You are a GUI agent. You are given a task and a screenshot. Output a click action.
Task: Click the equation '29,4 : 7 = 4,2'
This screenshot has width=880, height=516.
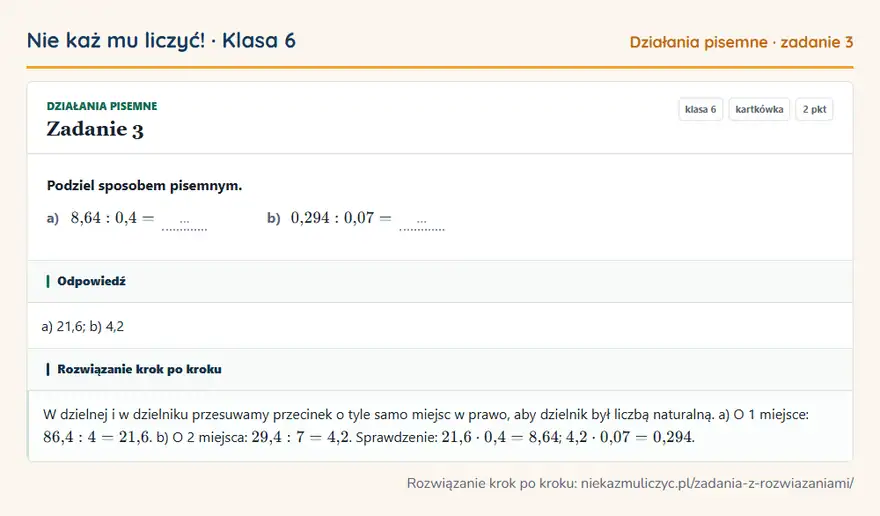coord(300,437)
